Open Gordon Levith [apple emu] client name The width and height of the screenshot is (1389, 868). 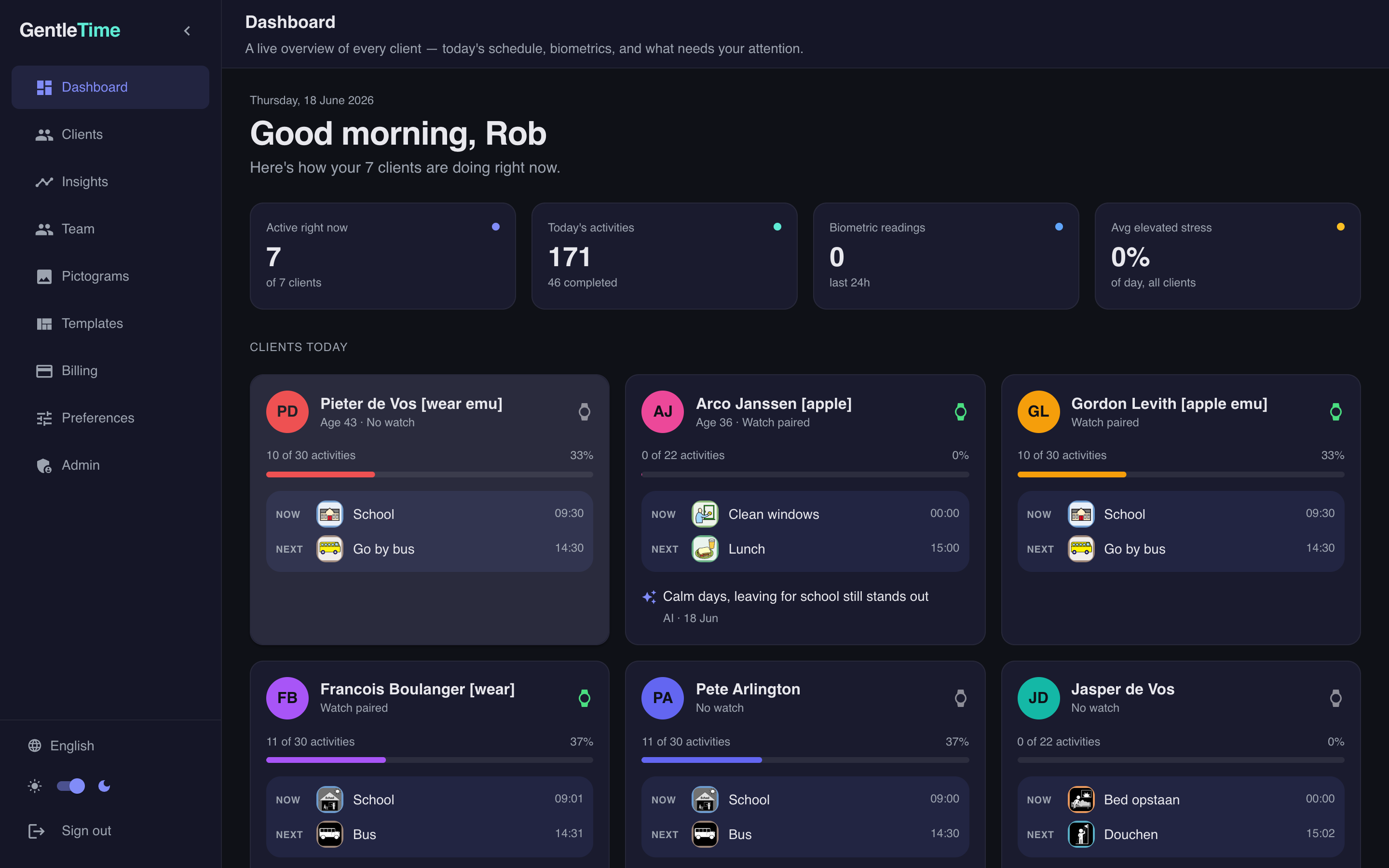1169,404
